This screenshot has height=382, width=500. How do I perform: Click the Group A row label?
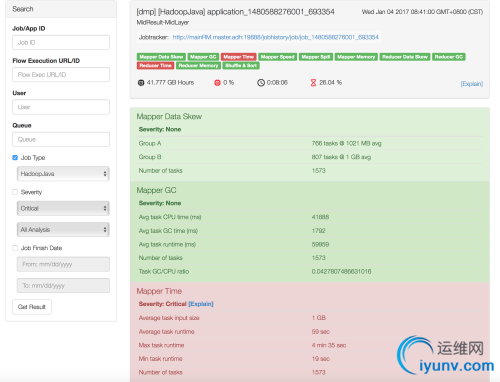coord(150,143)
